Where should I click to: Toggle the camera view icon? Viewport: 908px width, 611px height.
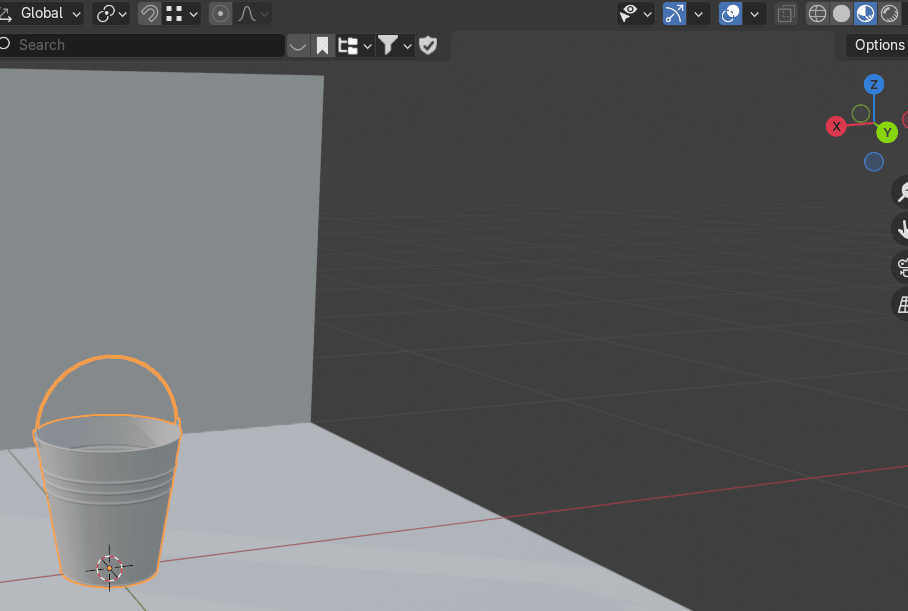coord(901,267)
